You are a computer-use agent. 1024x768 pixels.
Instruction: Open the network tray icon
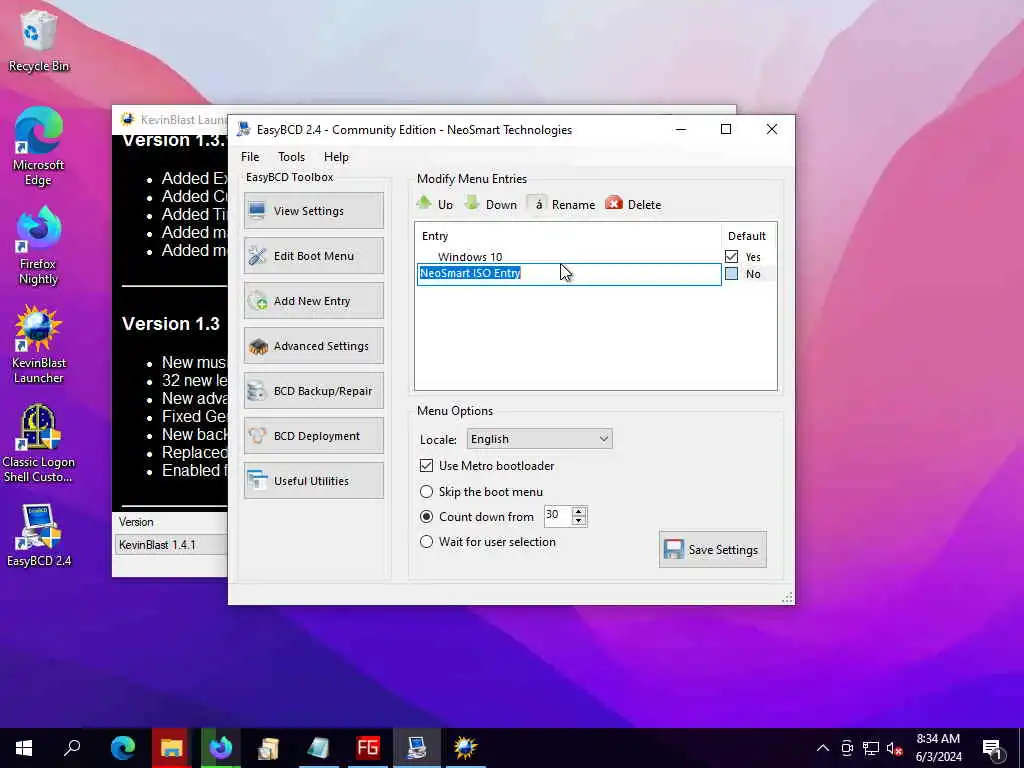tap(871, 748)
